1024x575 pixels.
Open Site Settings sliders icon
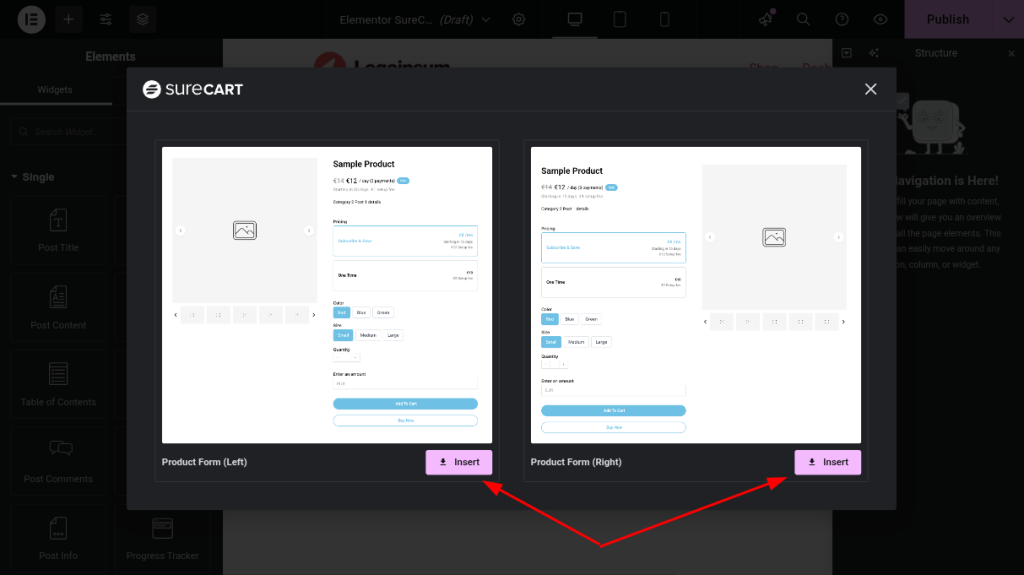[106, 19]
